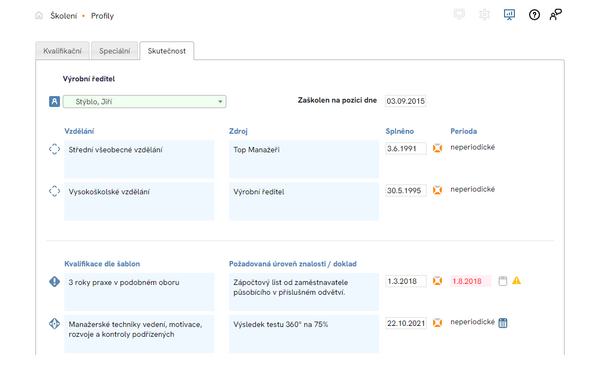Click the Zápočtový list od zaměstnavatele box
Viewport: 600px width, 378px height.
pos(304,292)
